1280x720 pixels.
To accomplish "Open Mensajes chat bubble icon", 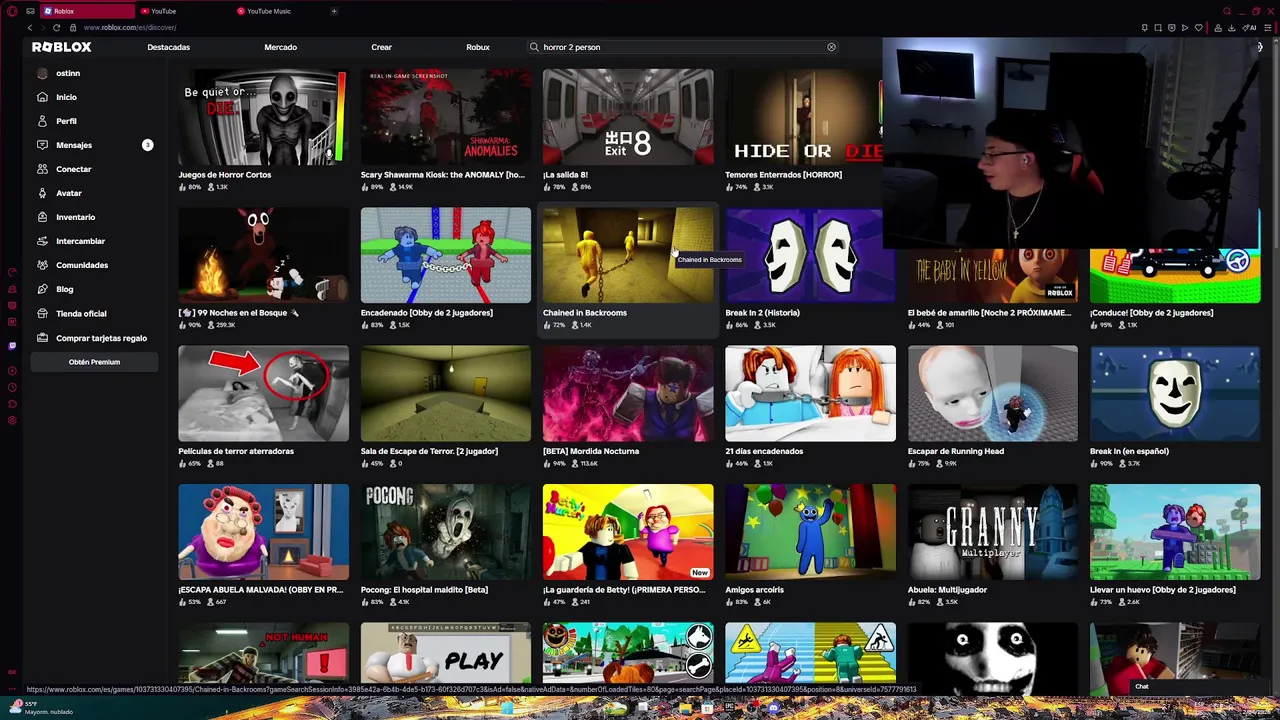I will pos(42,145).
